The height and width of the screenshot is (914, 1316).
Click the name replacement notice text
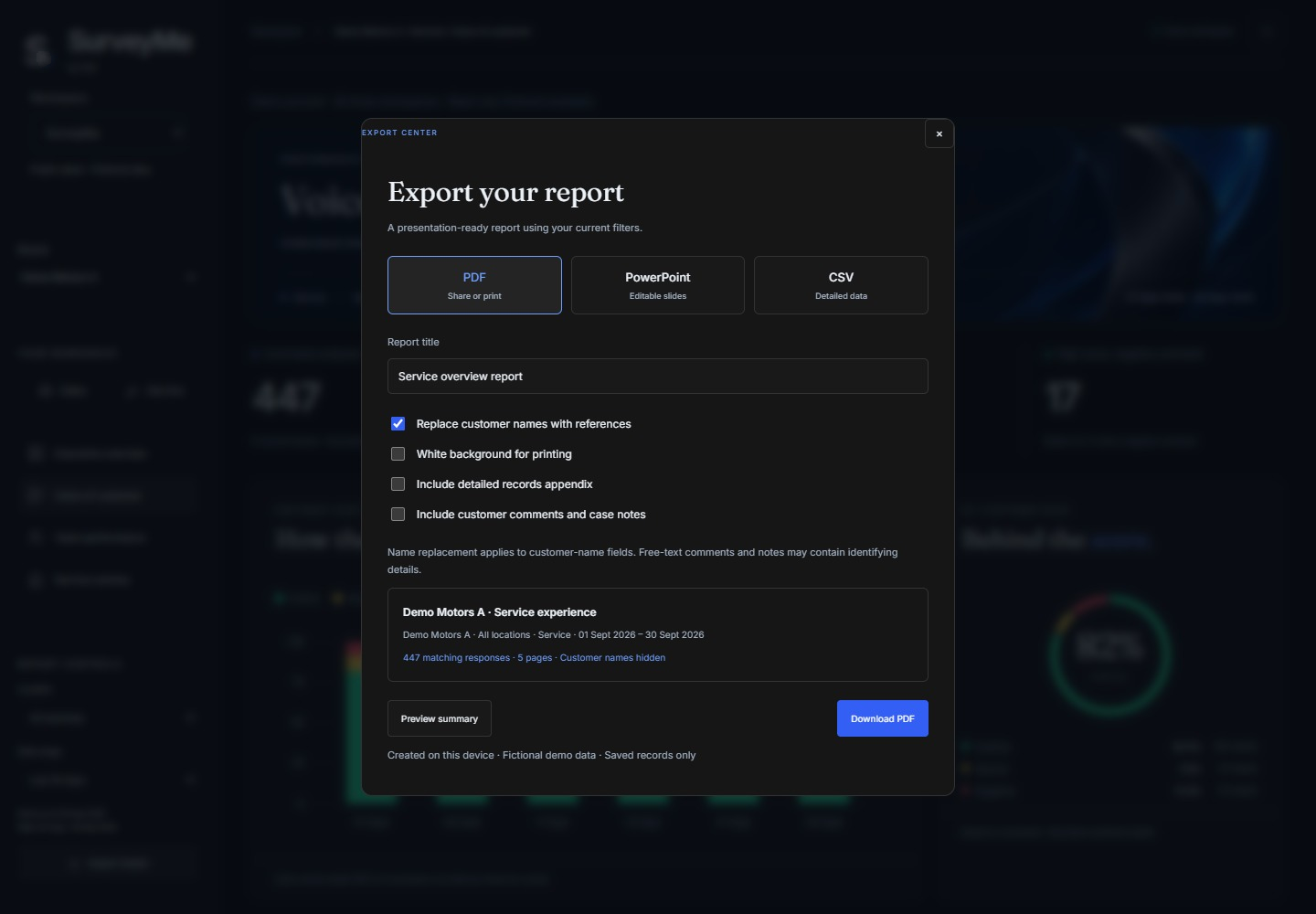click(642, 561)
